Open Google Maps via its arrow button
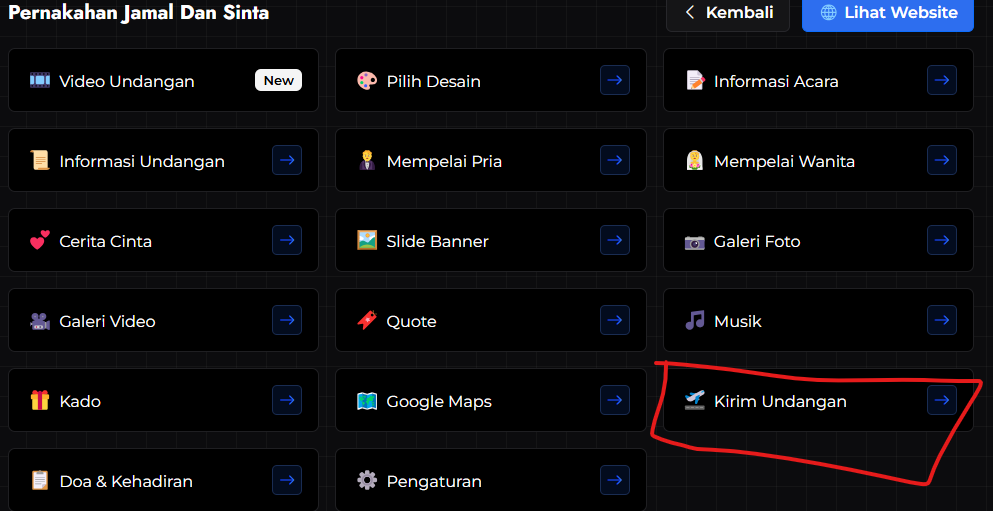Image resolution: width=993 pixels, height=511 pixels. pos(614,400)
